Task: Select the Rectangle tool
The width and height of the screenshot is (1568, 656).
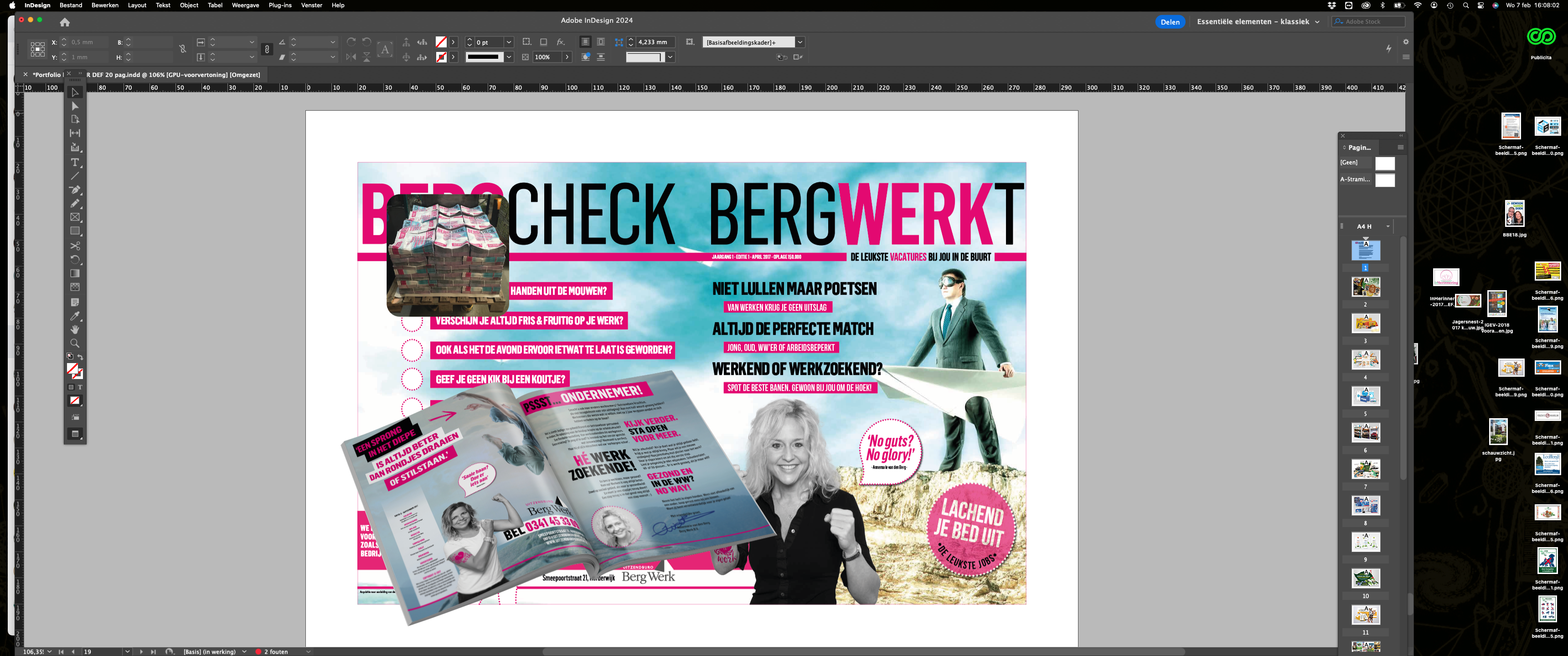Action: point(75,231)
